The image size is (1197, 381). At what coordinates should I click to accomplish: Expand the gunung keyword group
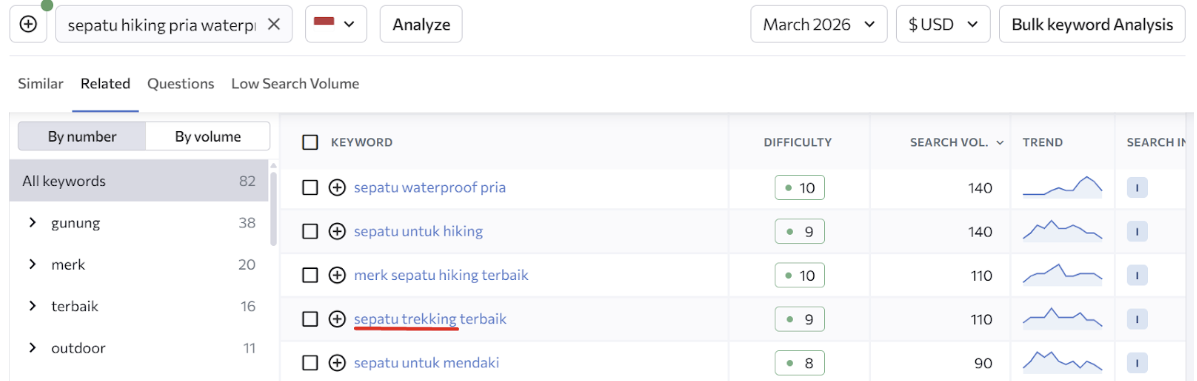click(x=33, y=223)
